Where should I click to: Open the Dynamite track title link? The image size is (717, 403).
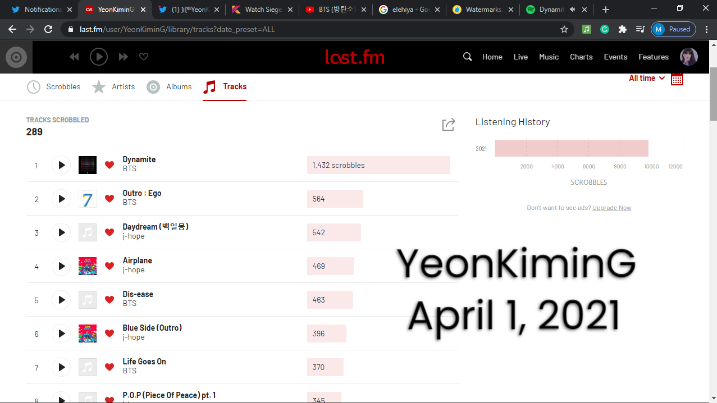click(139, 159)
